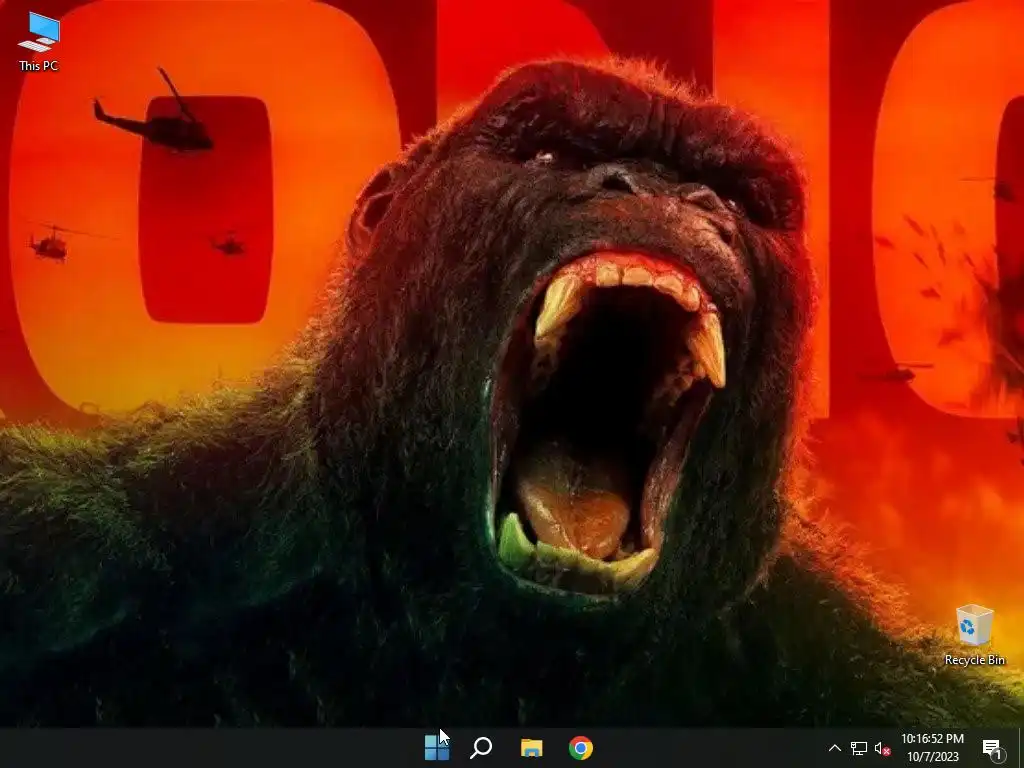The image size is (1024, 768).
Task: Open the Windows Start menu
Action: click(436, 748)
